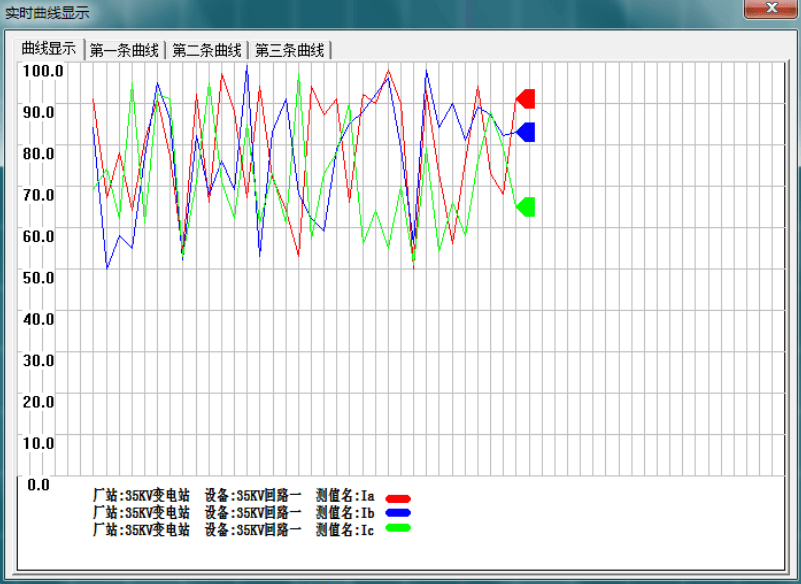
Task: Click the red Ia curve end marker
Action: (526, 98)
